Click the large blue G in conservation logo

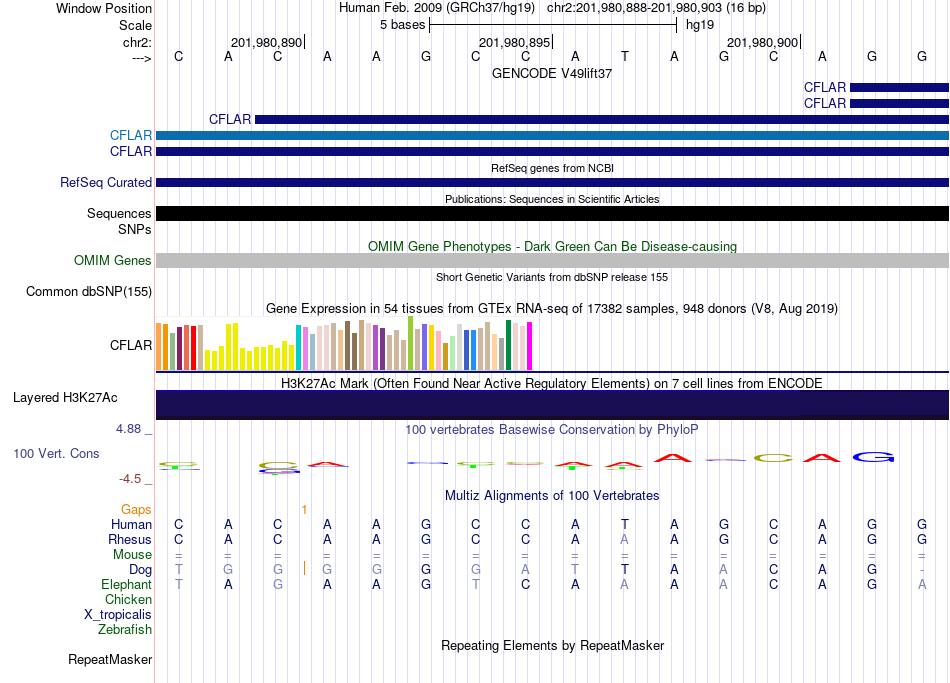(x=873, y=457)
